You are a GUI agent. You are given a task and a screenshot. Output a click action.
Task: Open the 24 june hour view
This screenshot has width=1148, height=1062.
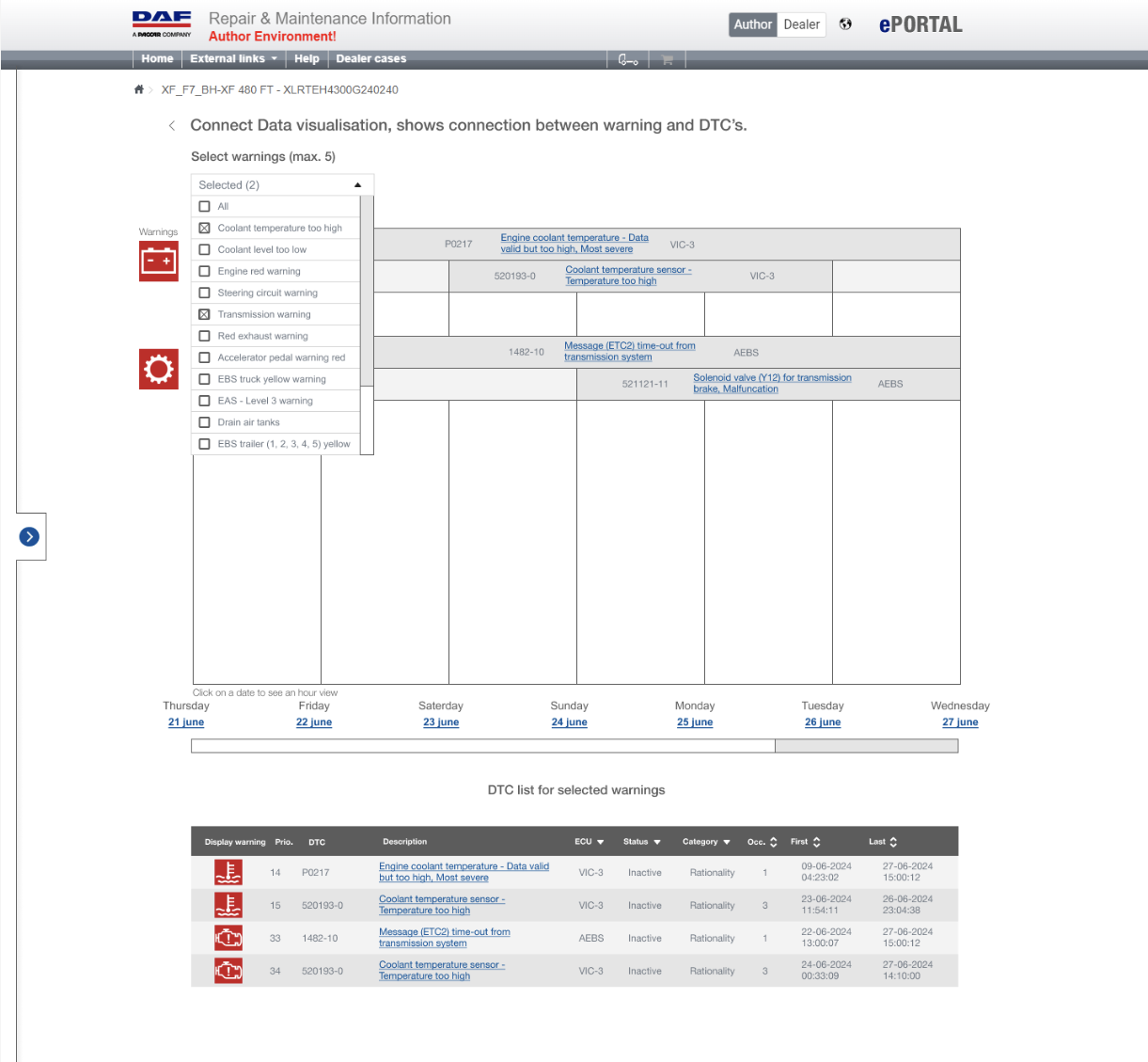[x=569, y=722]
